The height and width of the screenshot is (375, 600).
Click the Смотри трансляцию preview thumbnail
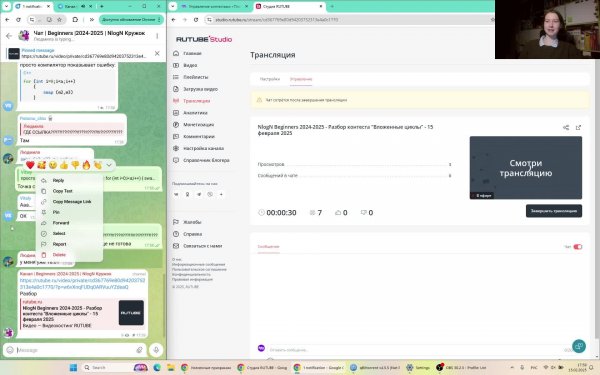coord(526,168)
